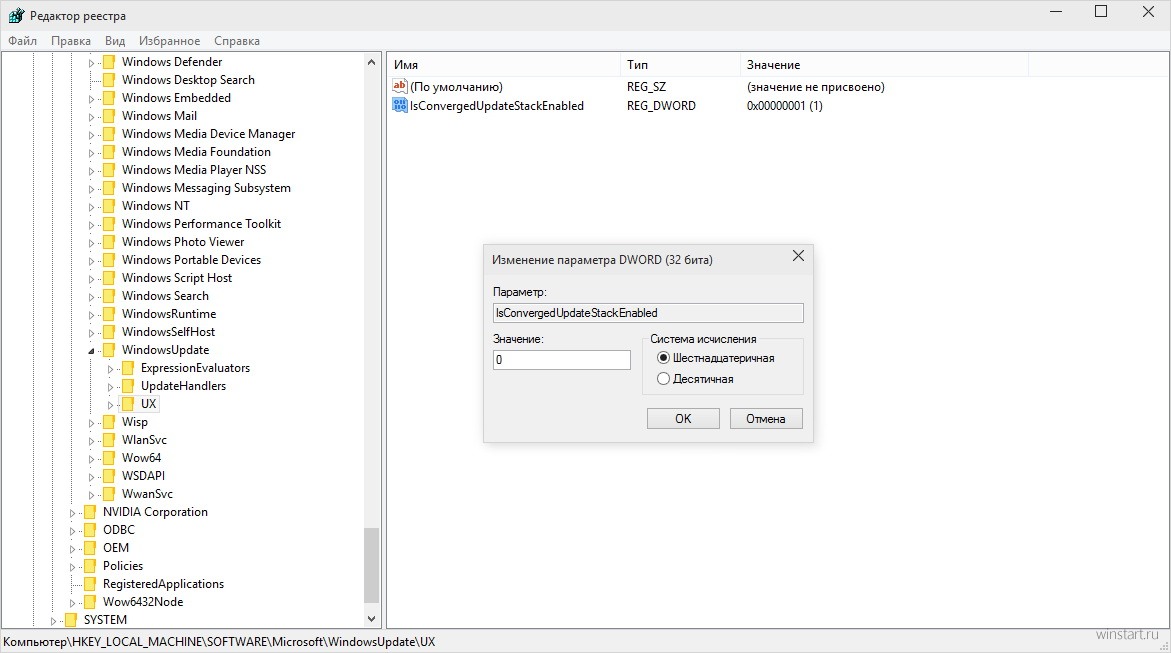Collapse the WindowsUpdate tree node

click(x=91, y=351)
